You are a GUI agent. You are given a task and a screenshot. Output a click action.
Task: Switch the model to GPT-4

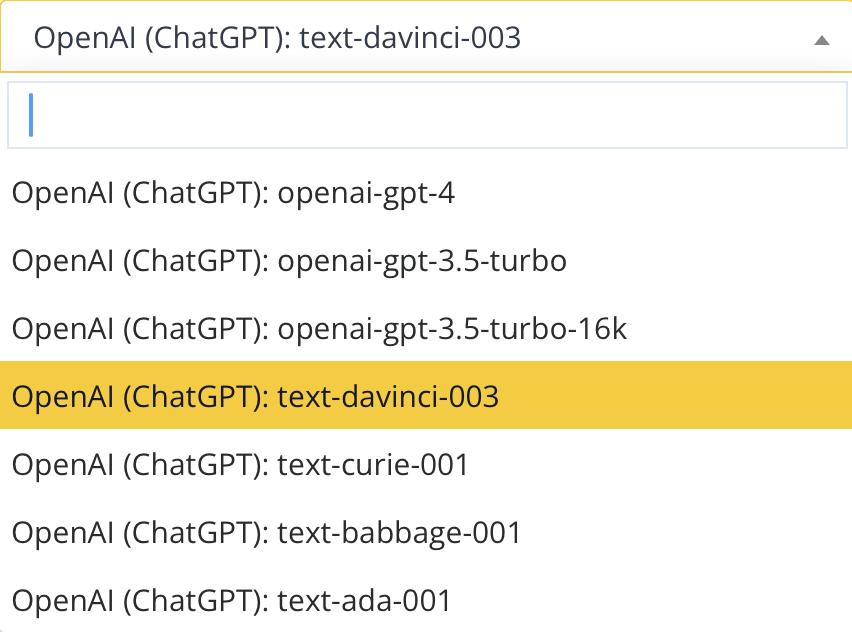point(233,193)
